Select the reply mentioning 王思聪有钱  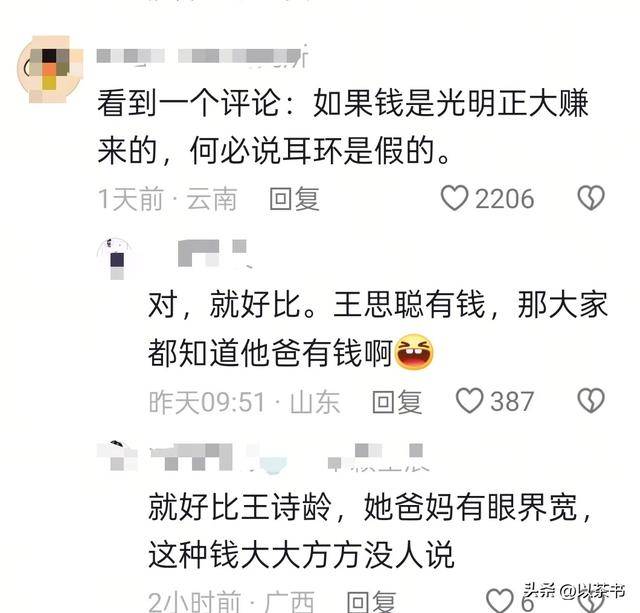(378, 329)
